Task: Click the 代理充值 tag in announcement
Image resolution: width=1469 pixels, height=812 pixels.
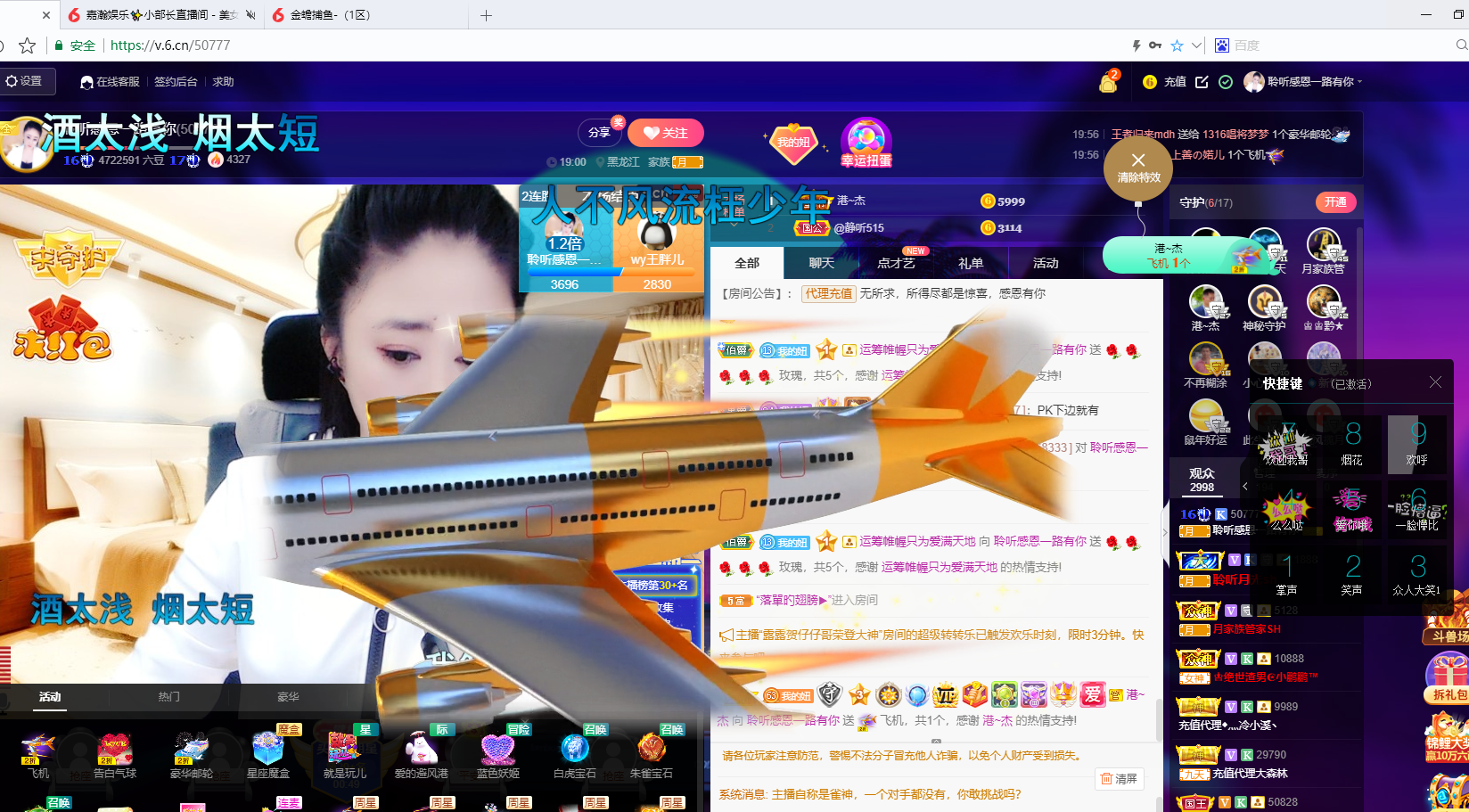Action: pos(828,293)
